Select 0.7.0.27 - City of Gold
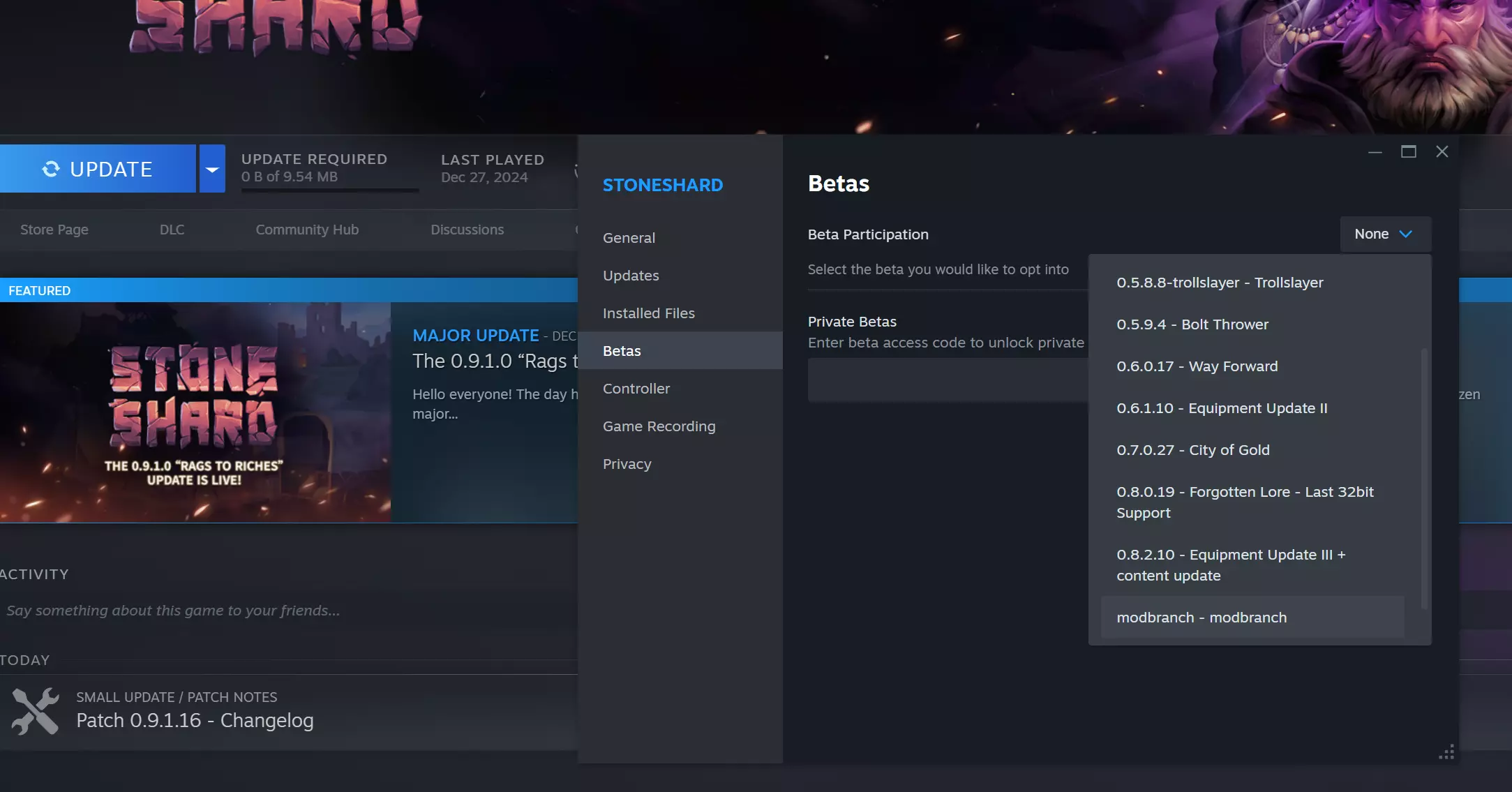1512x792 pixels. (x=1192, y=450)
